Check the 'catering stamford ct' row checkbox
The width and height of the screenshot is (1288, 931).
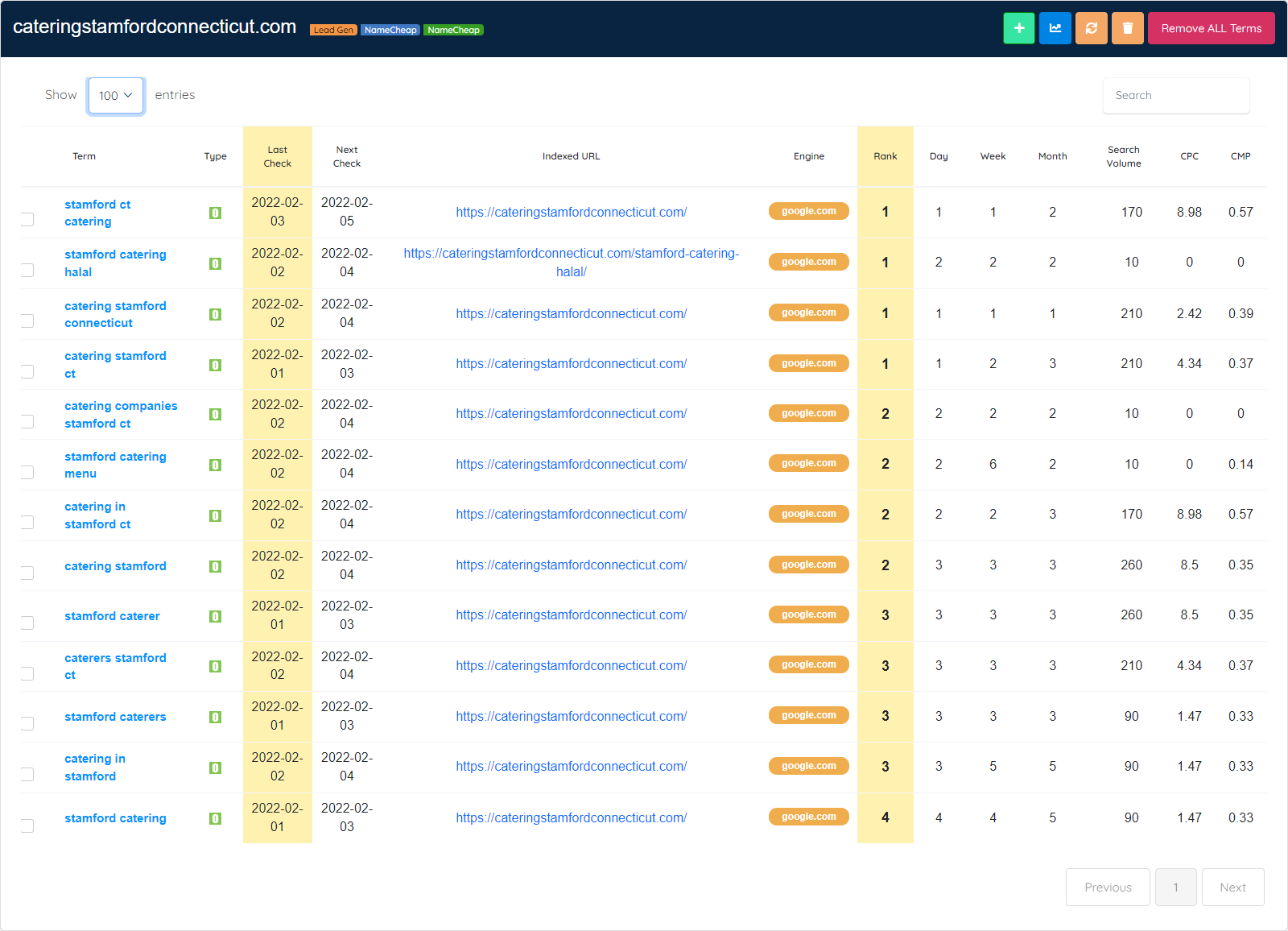(27, 371)
